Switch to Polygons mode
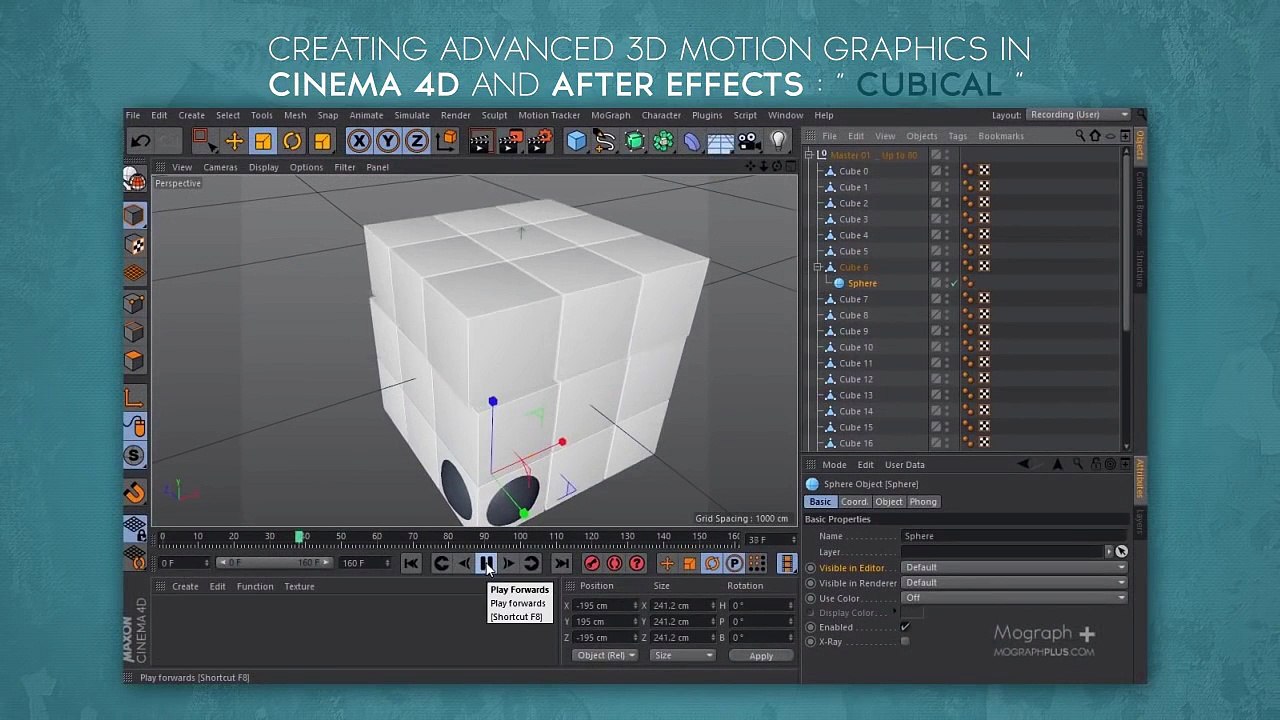Viewport: 1280px width, 720px height. click(134, 360)
